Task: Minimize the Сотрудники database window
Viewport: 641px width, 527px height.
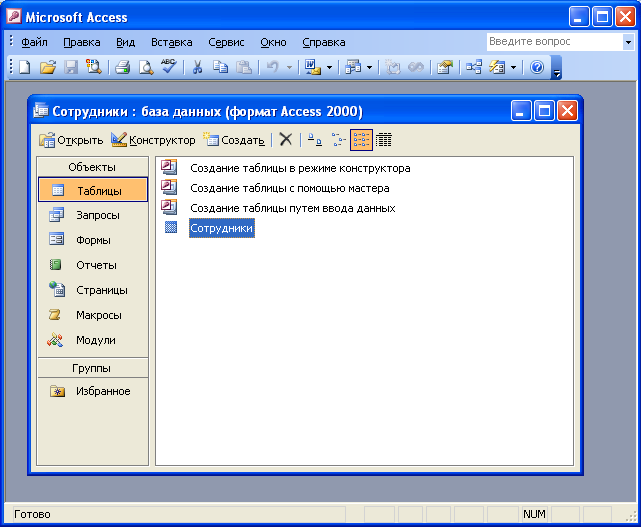Action: click(x=521, y=111)
